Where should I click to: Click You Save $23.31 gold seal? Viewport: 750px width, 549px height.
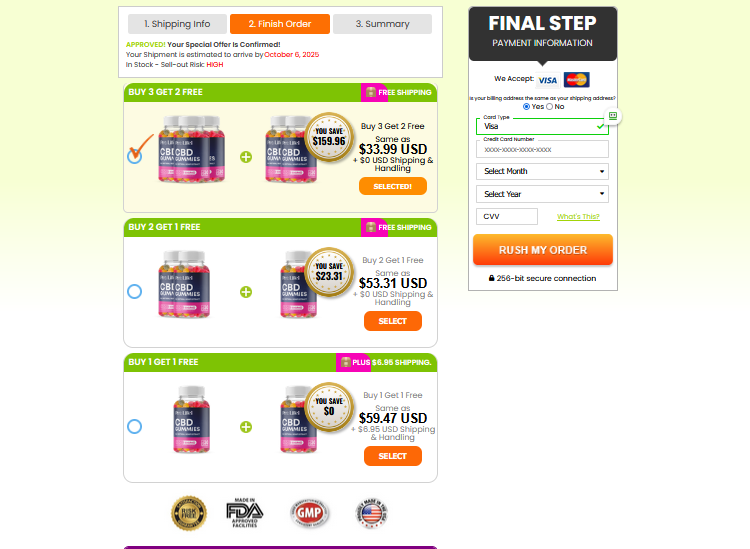point(329,271)
